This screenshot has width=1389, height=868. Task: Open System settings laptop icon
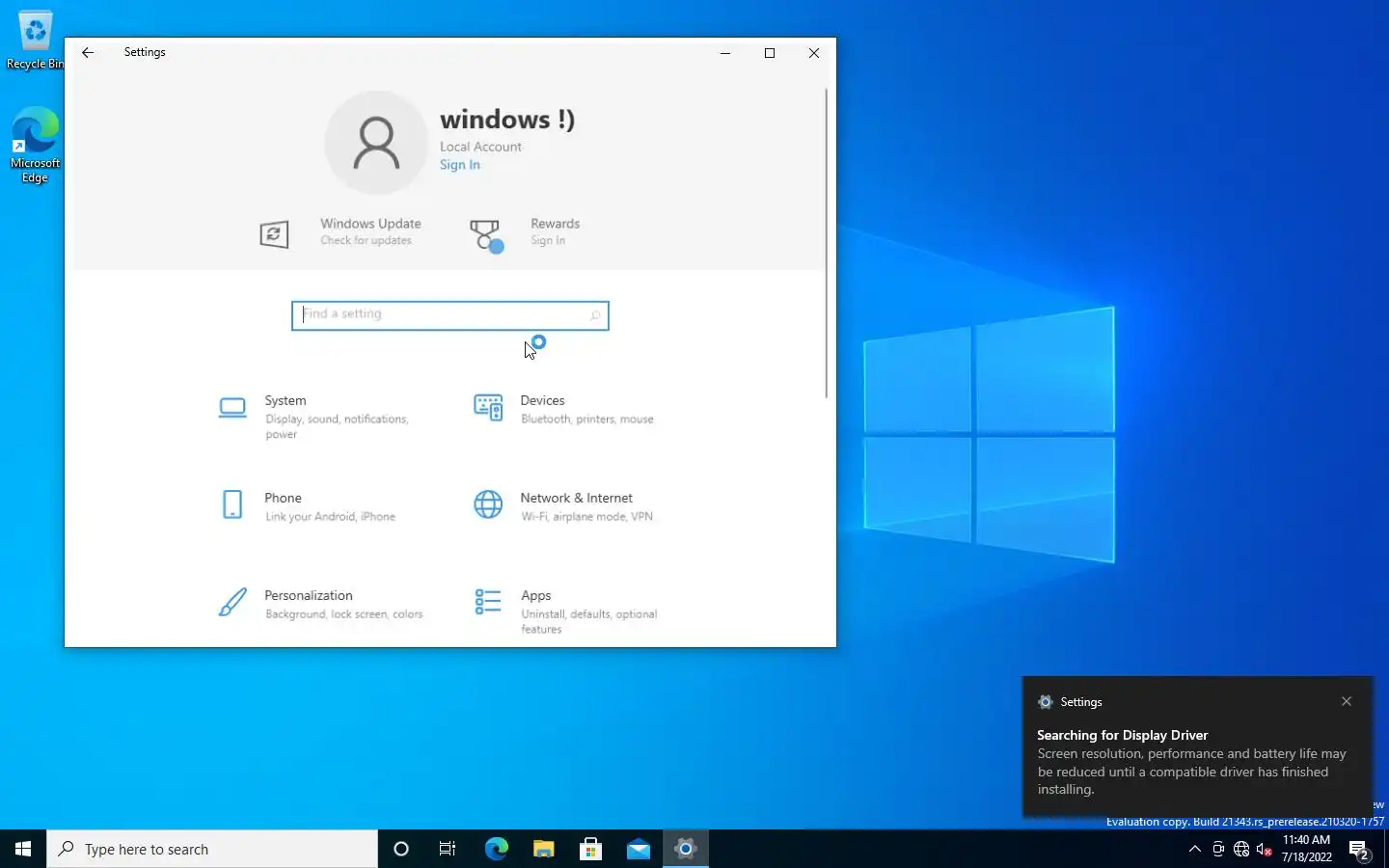232,408
